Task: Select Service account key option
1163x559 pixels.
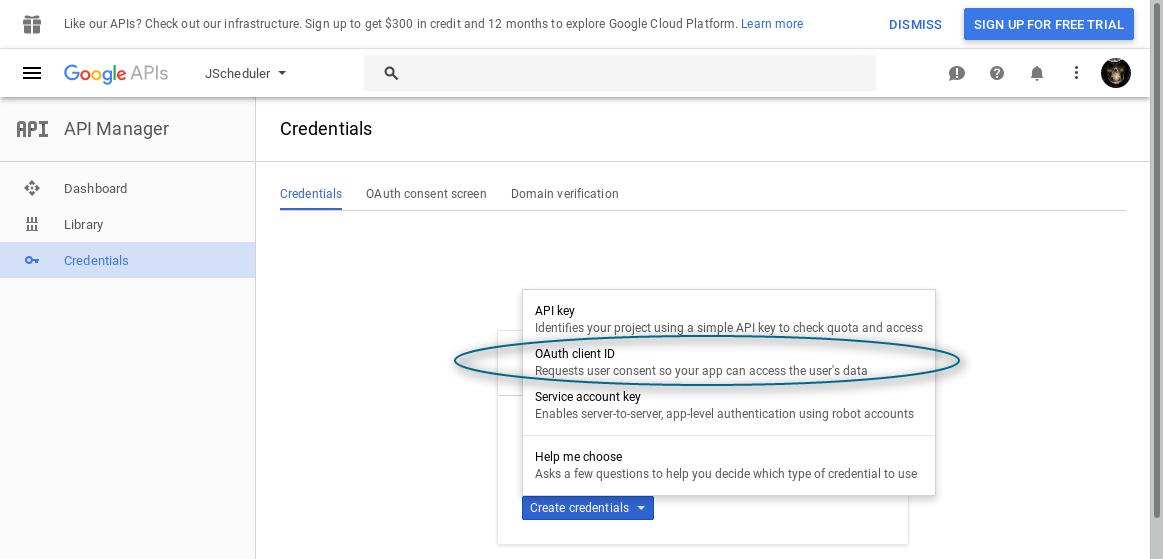Action: [x=728, y=406]
